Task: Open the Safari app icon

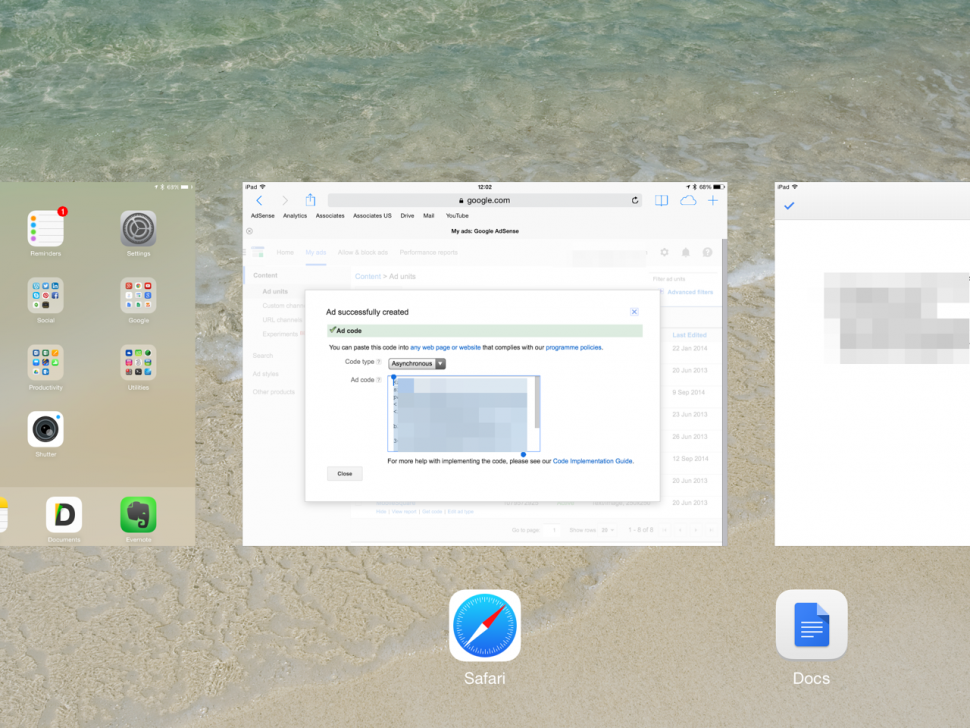Action: pos(484,625)
